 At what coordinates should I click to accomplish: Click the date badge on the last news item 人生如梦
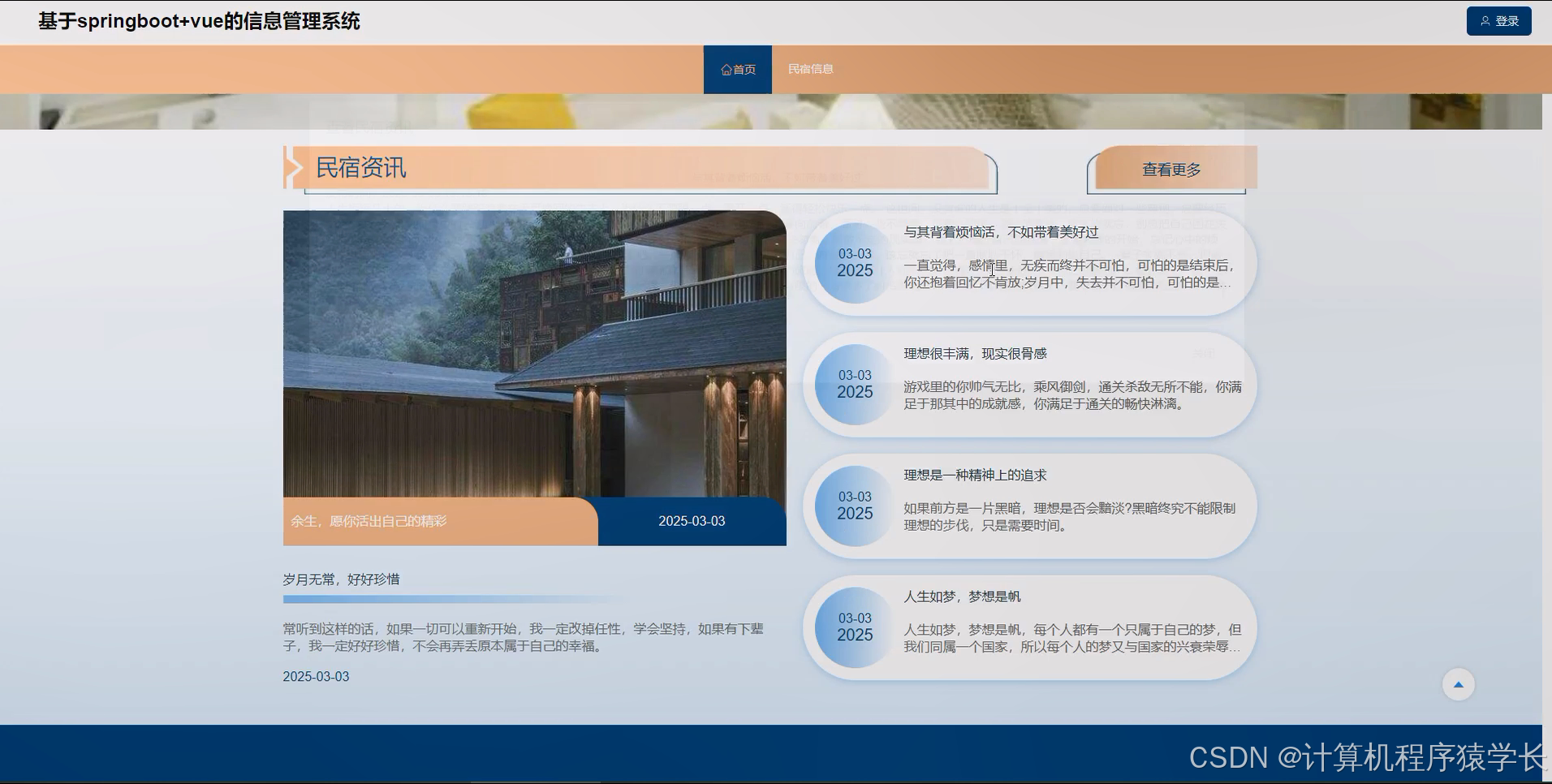pyautogui.click(x=854, y=627)
